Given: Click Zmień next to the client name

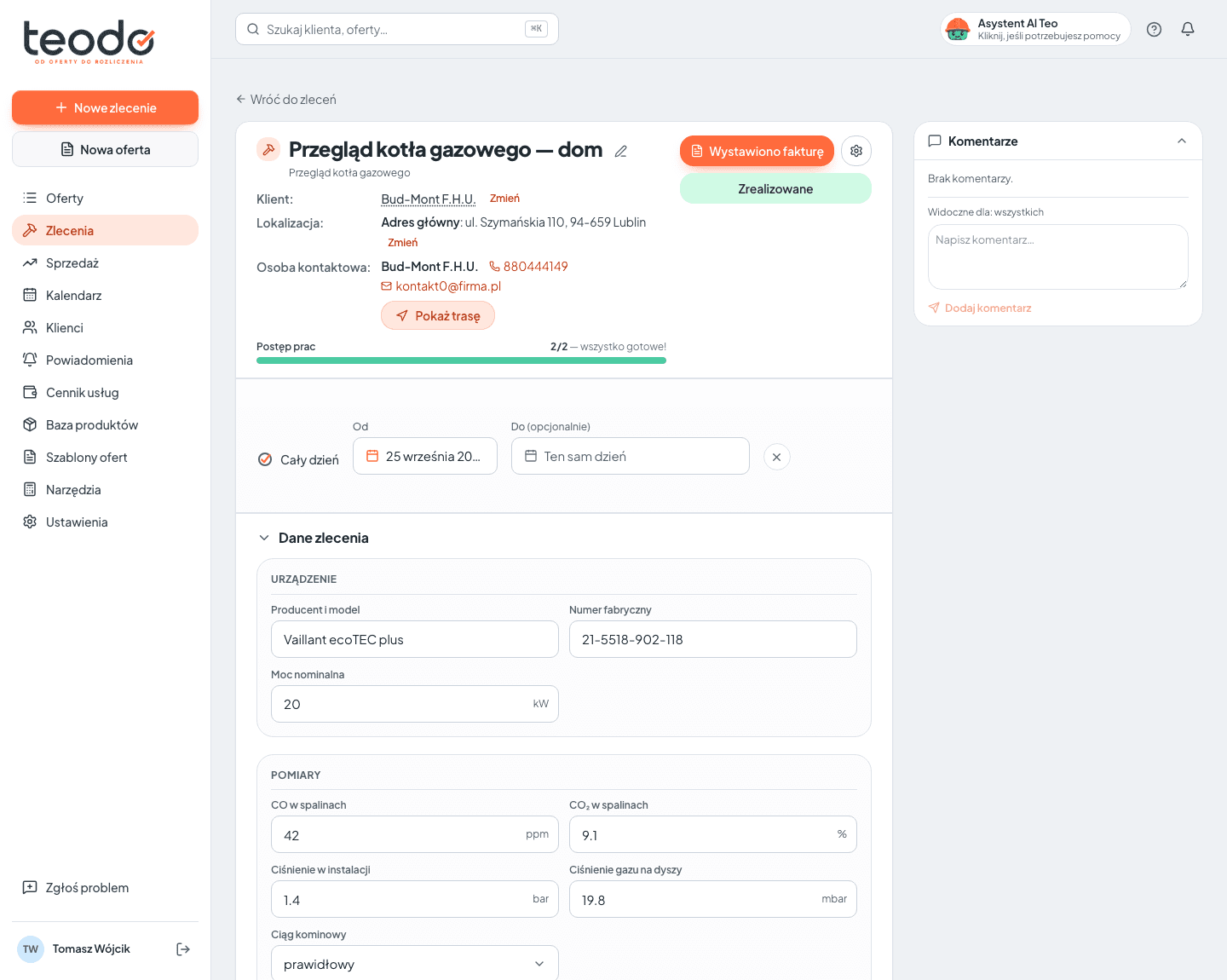Looking at the screenshot, I should point(504,199).
